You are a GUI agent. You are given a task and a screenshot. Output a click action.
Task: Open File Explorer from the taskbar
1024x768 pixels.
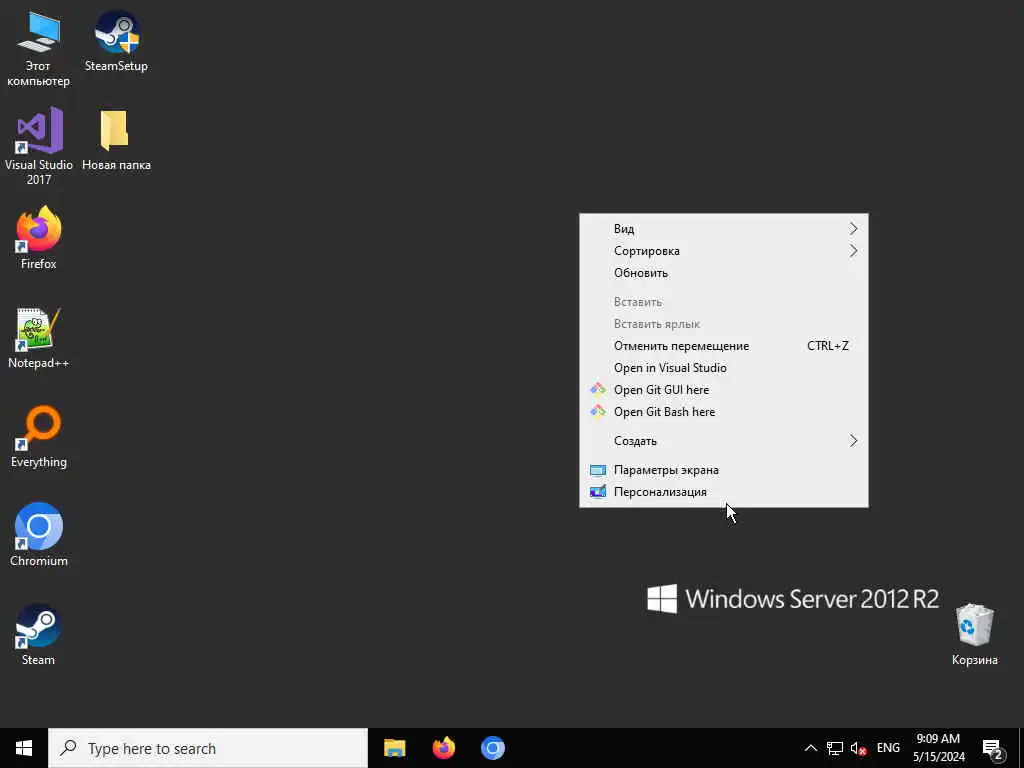pyautogui.click(x=394, y=748)
